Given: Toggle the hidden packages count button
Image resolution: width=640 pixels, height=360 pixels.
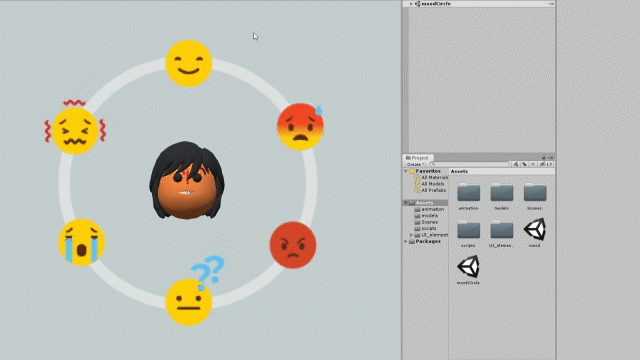Looking at the screenshot, I should (546, 164).
